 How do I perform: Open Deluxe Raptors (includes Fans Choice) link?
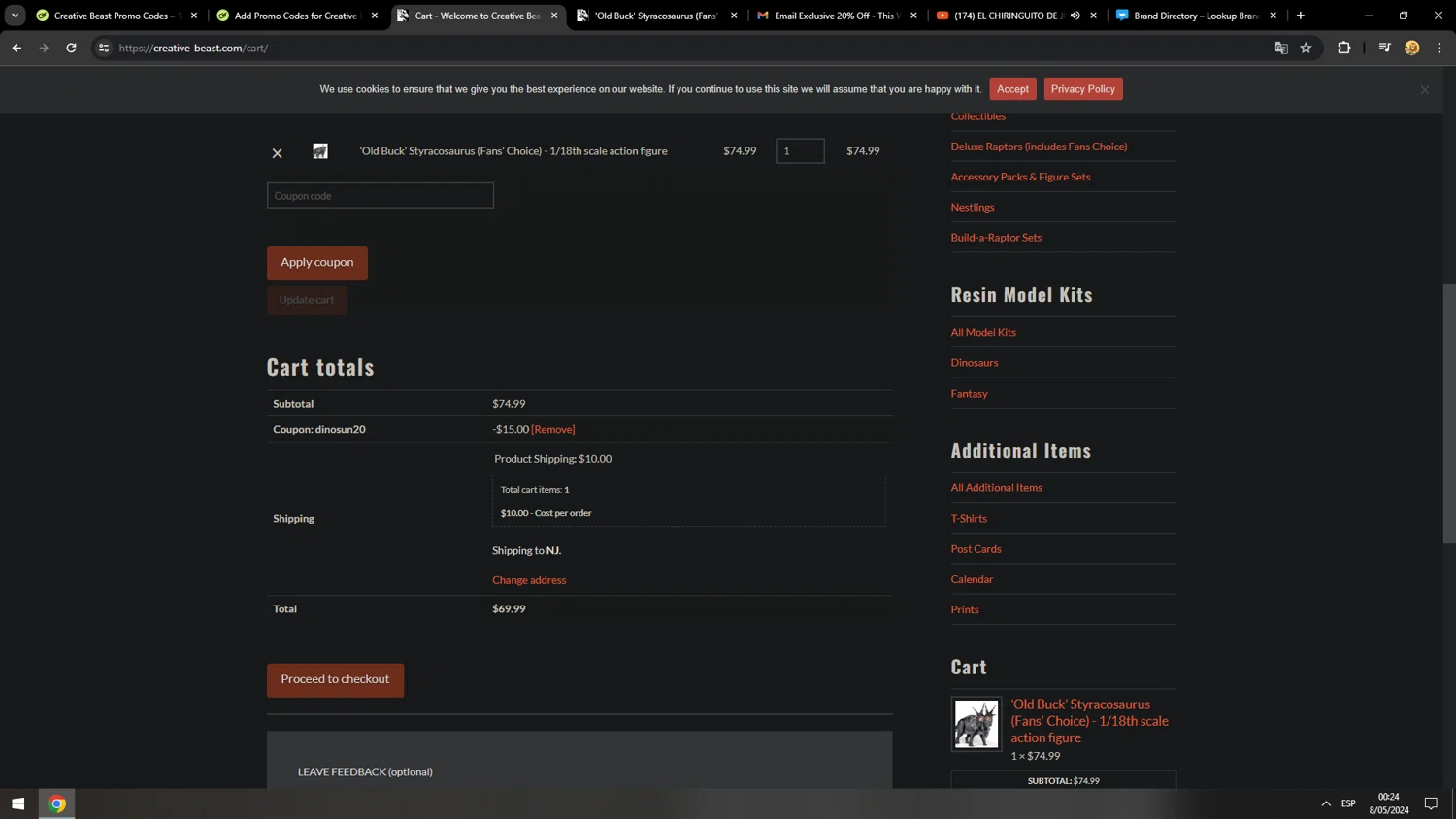pyautogui.click(x=1039, y=147)
